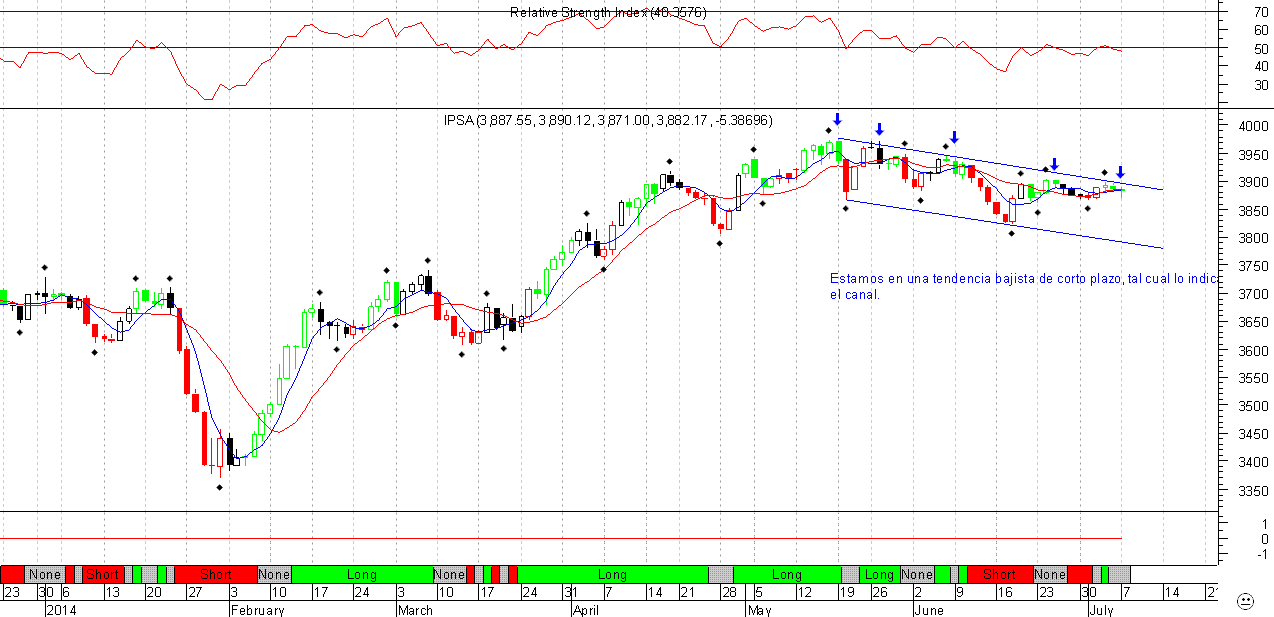The width and height of the screenshot is (1274, 617).
Task: Click the May month label
Action: coord(760,609)
